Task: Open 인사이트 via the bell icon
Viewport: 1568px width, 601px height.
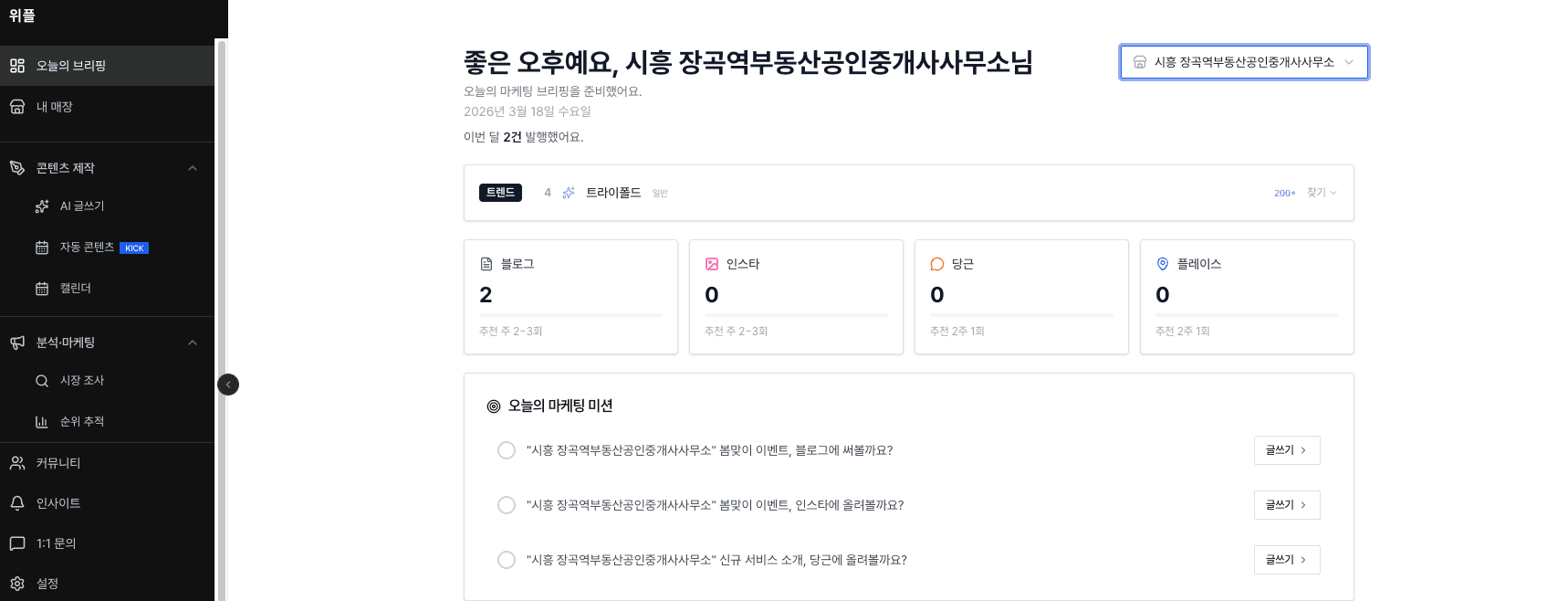Action: (16, 502)
